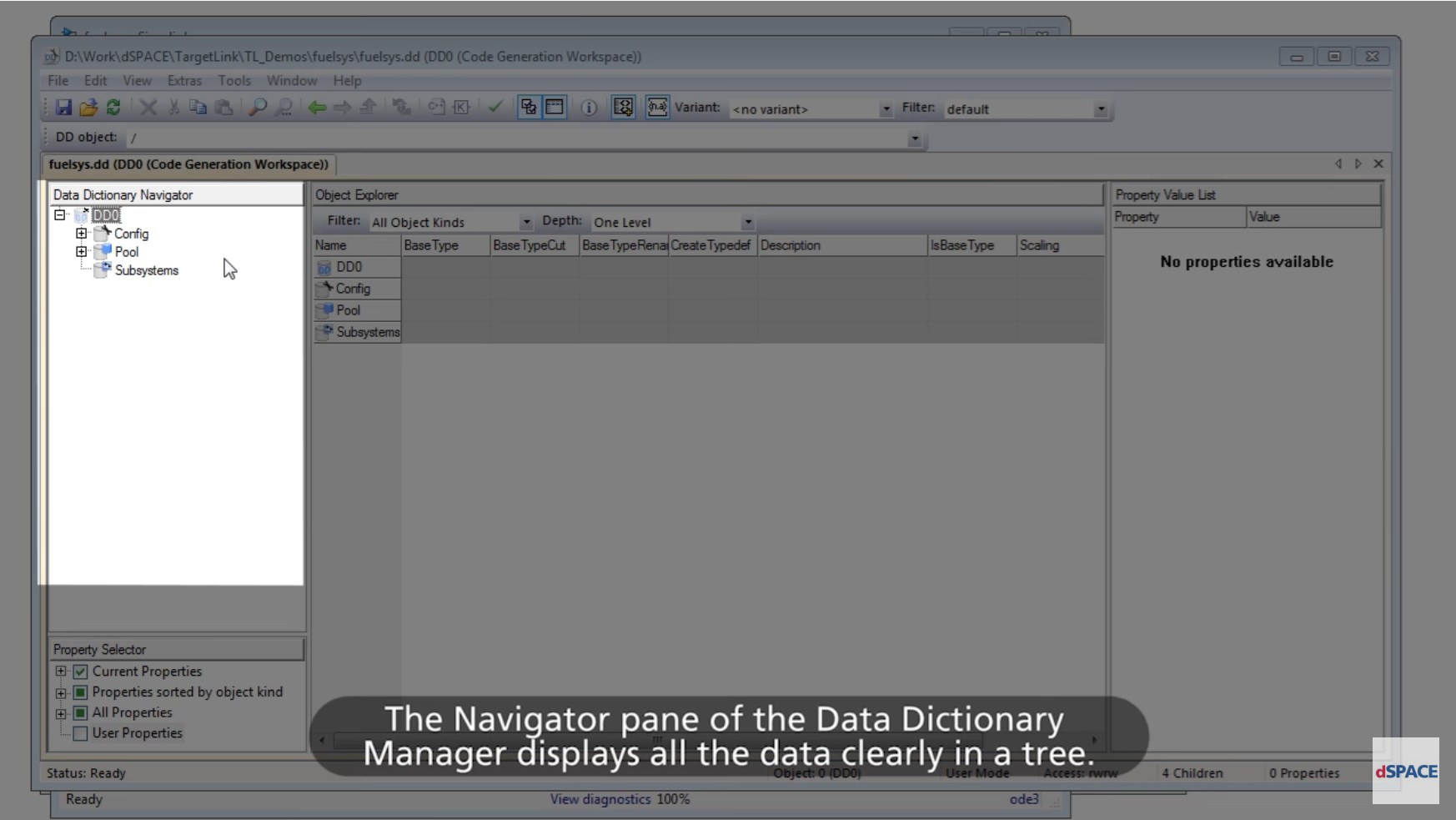1456x820 pixels.
Task: Click the Save toolbar icon
Action: pyautogui.click(x=63, y=108)
